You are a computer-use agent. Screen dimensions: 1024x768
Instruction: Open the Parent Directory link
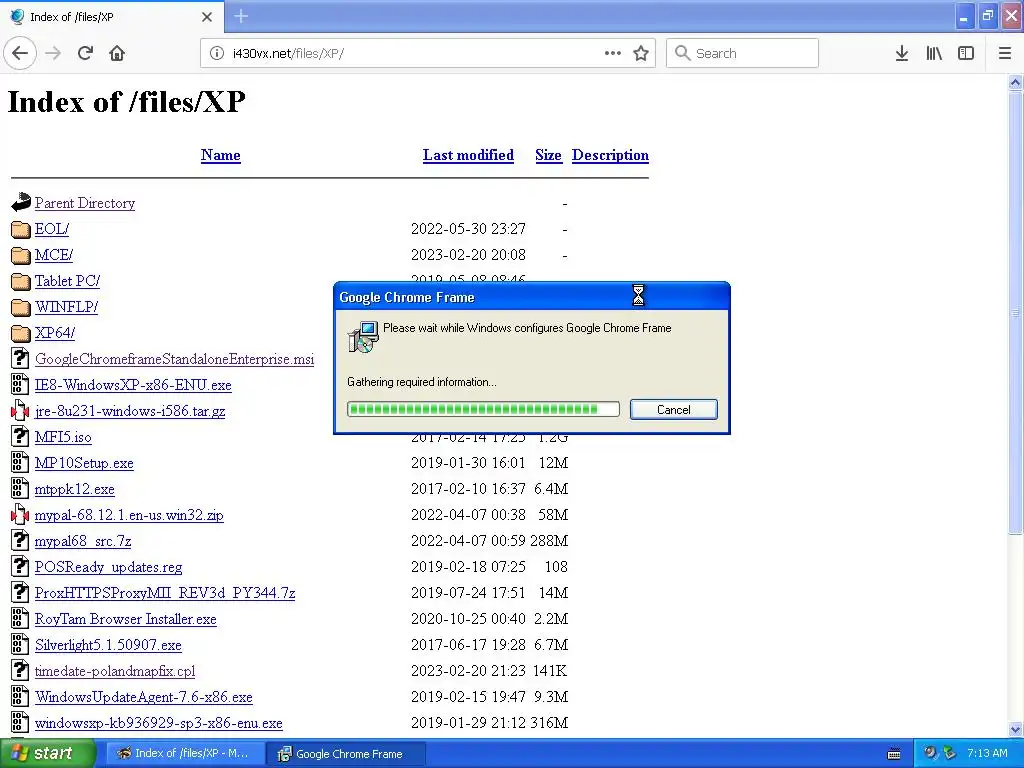tap(85, 203)
